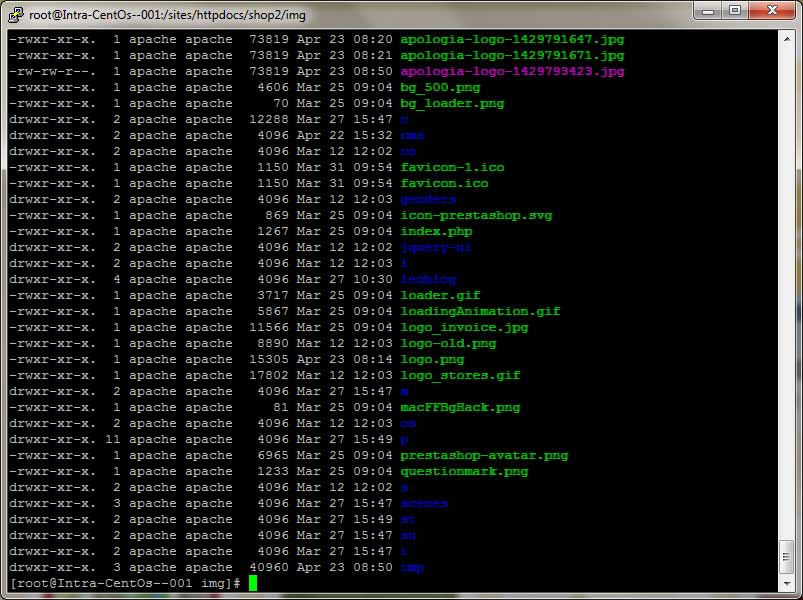The width and height of the screenshot is (803, 600).
Task: Click the leoblog directory name
Action: 428,280
